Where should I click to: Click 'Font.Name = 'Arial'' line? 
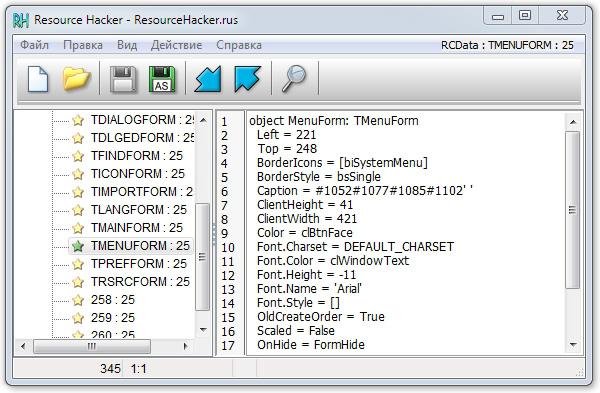coord(309,289)
